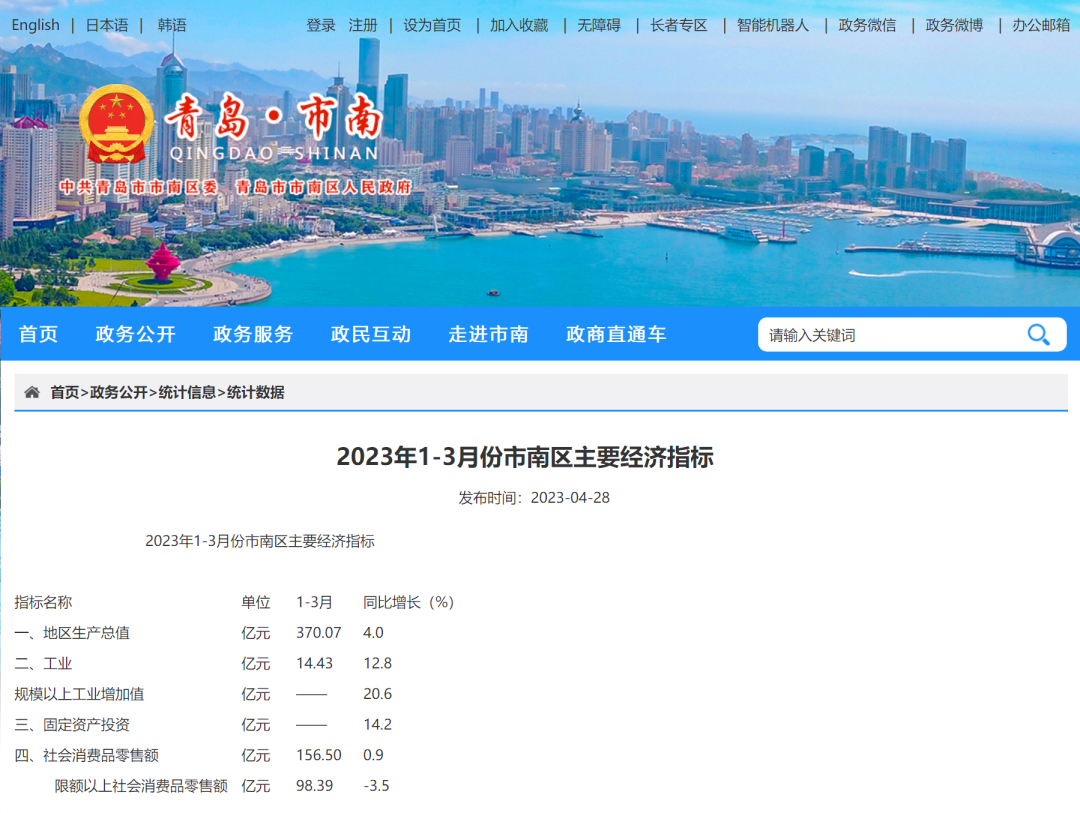Image resolution: width=1080 pixels, height=813 pixels.
Task: Click the search magnifier icon
Action: [1038, 335]
